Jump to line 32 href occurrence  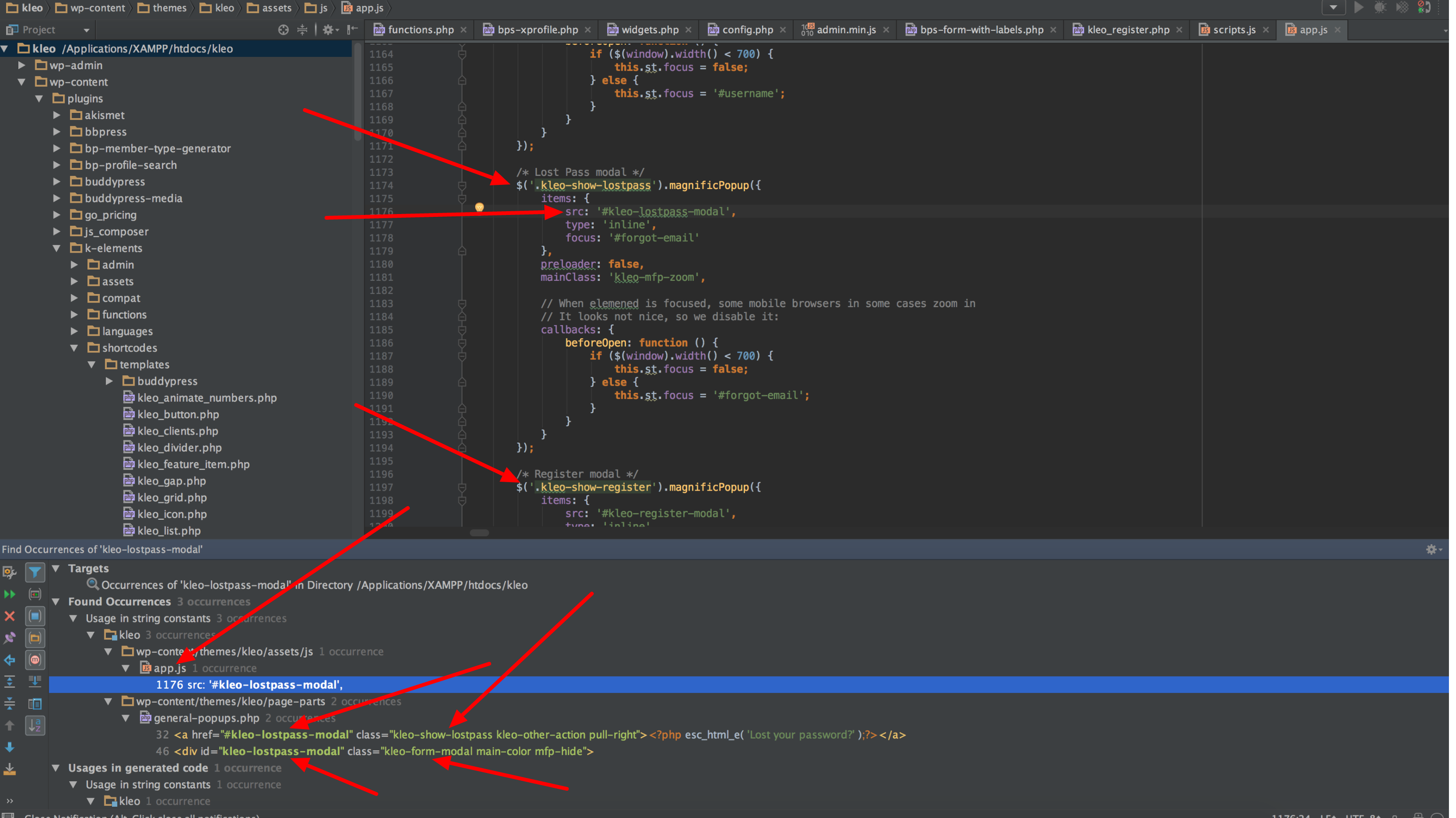coord(531,735)
